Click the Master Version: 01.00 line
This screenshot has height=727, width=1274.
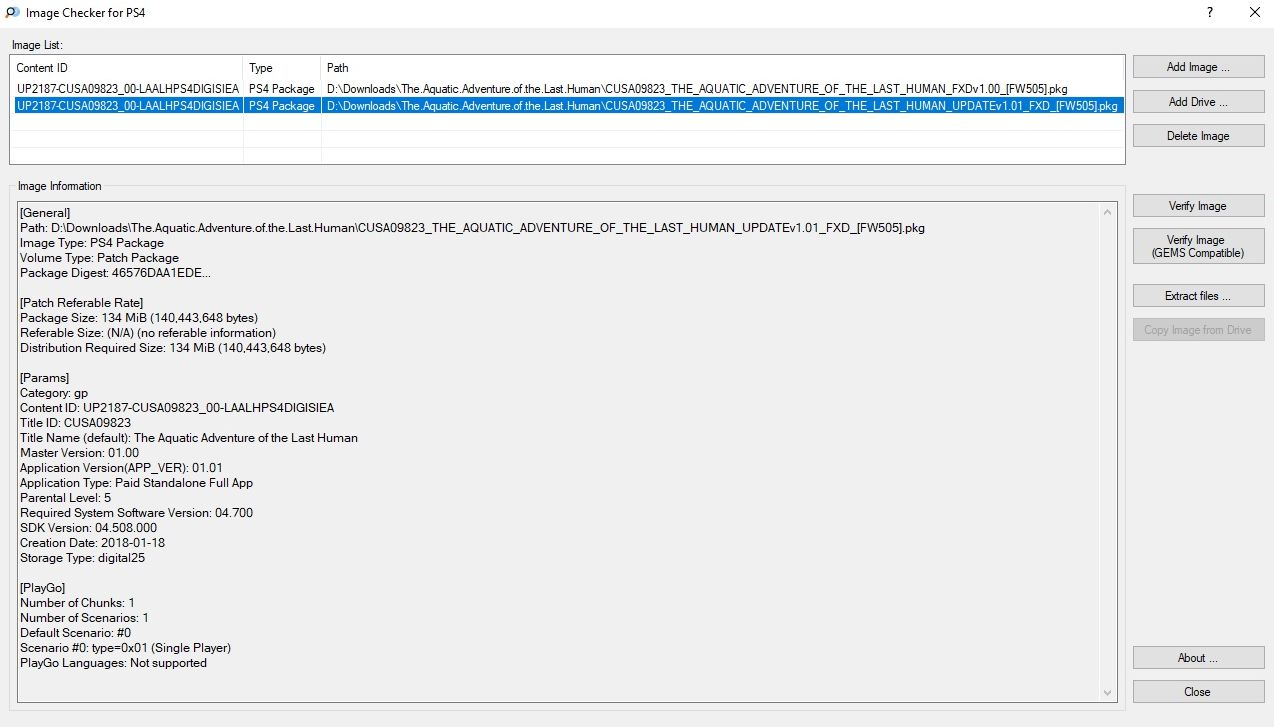click(x=80, y=453)
